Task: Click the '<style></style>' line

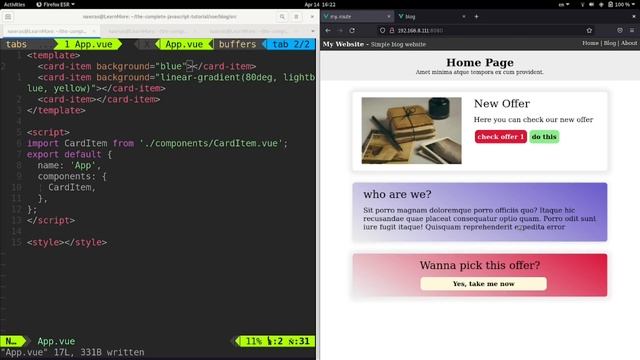Action: [67, 242]
